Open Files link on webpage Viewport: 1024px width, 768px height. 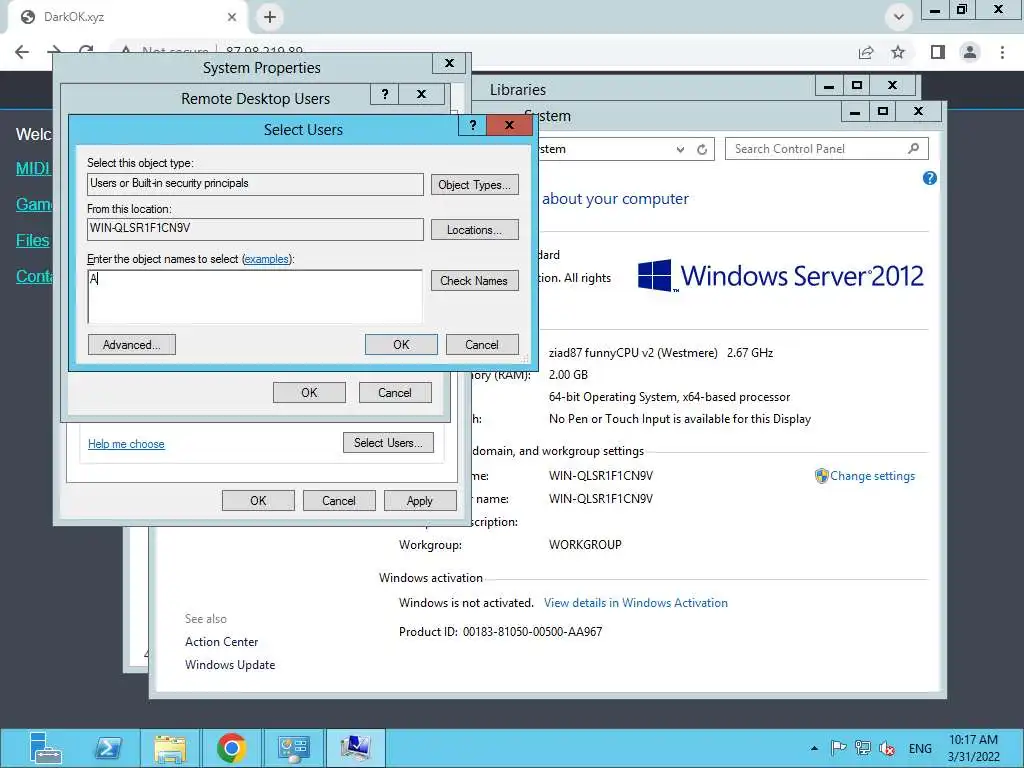[x=33, y=240]
